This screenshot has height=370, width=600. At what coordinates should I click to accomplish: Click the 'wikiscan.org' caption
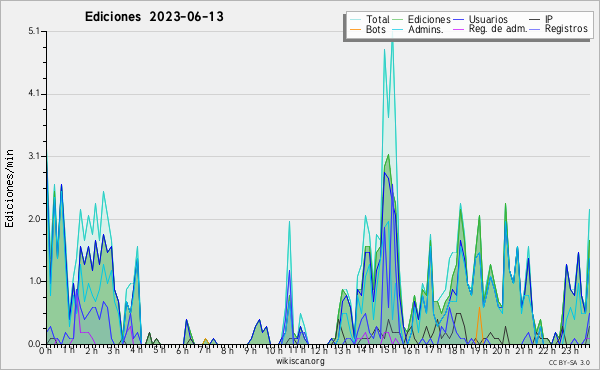point(300,361)
